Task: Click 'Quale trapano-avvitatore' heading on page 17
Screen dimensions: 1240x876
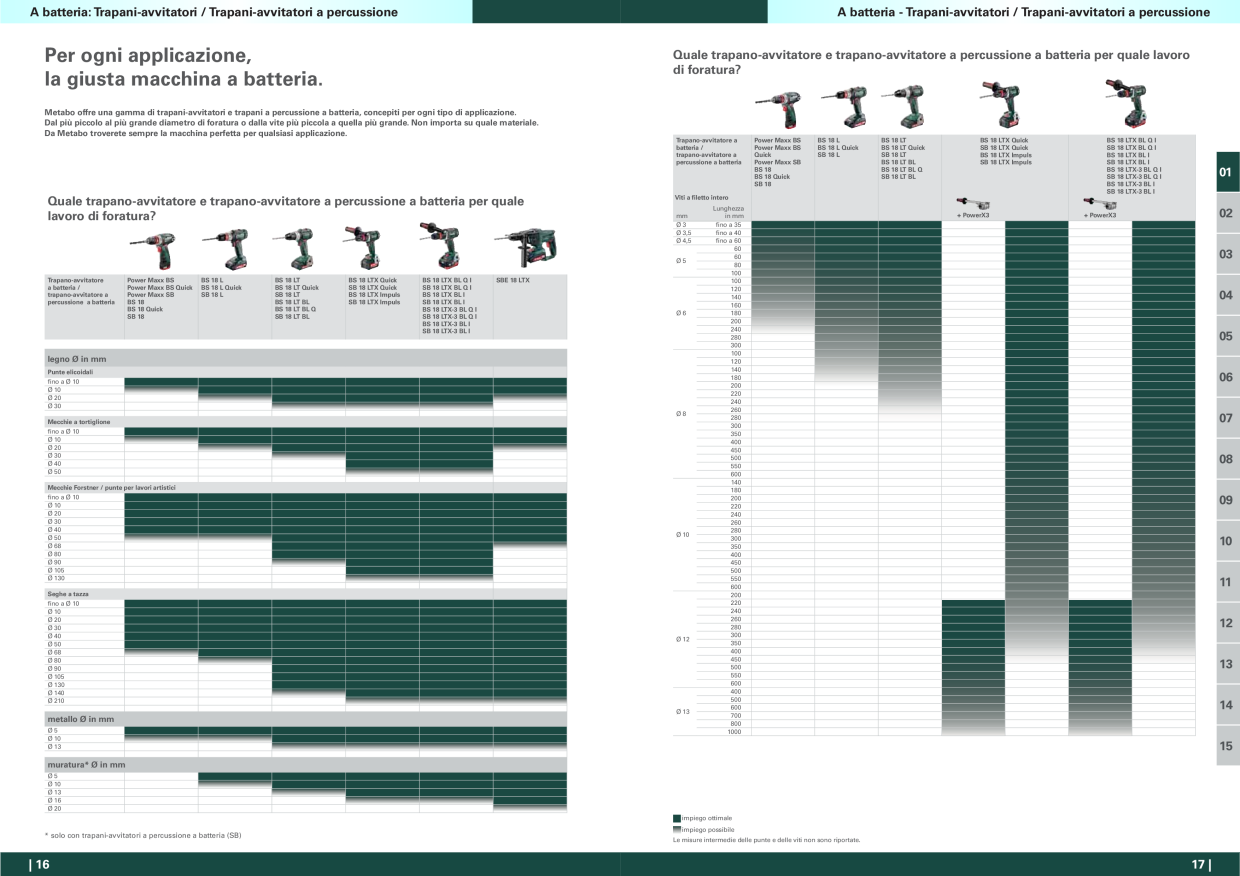Action: 931,63
